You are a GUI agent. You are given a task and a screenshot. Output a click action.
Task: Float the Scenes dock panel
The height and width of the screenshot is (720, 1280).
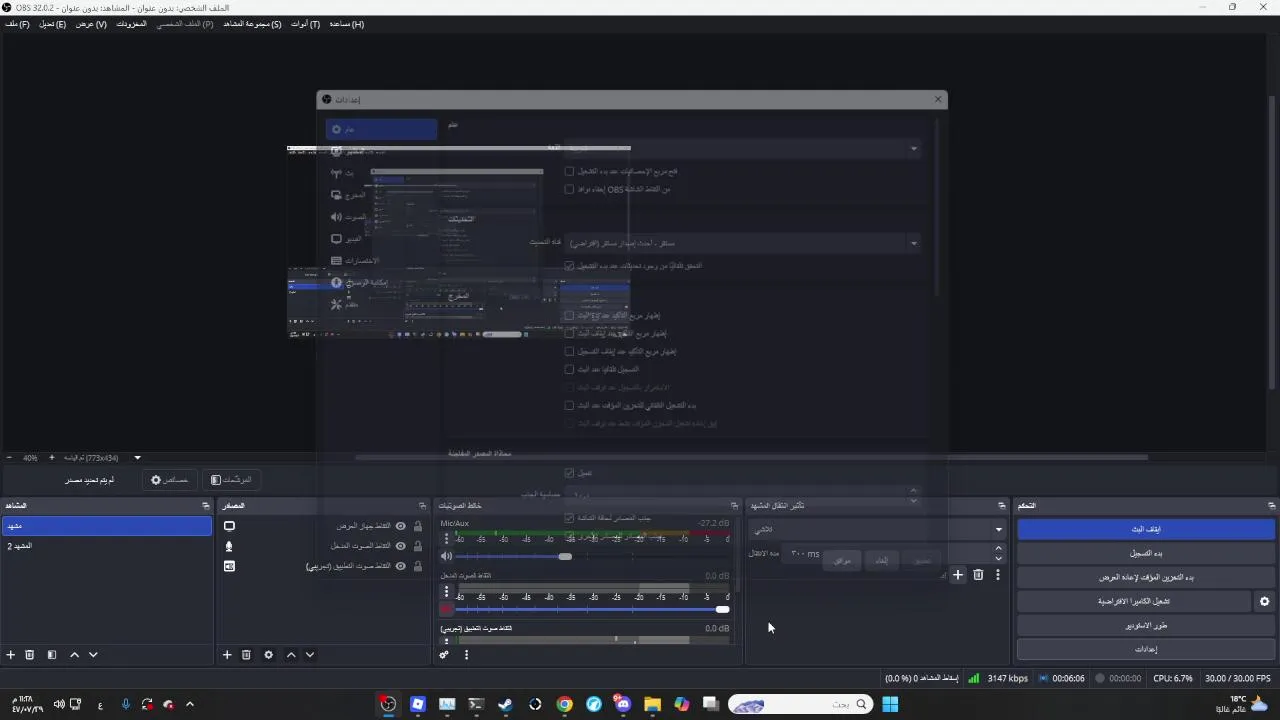(x=206, y=506)
